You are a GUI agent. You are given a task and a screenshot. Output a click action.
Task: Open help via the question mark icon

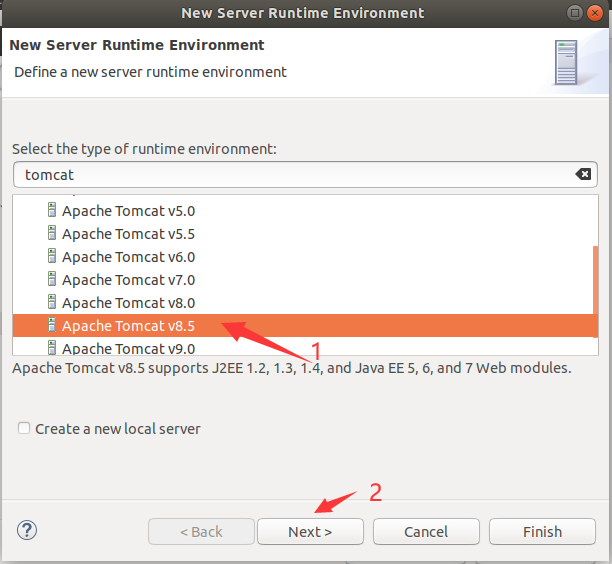coord(27,530)
